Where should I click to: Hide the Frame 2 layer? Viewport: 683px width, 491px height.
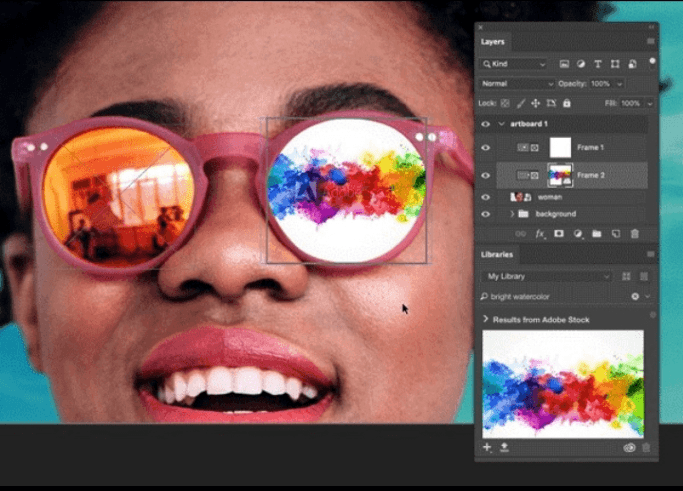point(486,176)
